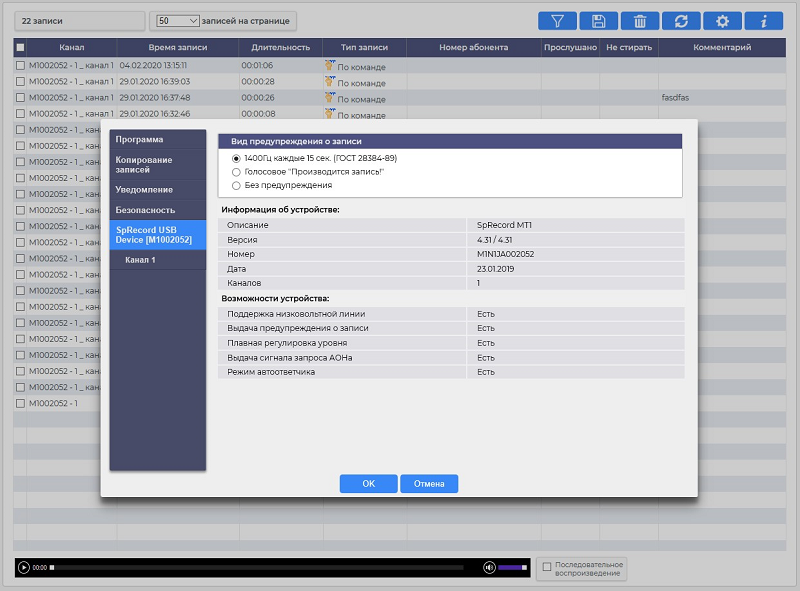Check the row recorded 29.01.2020 16:39:03
Image resolution: width=800 pixels, height=591 pixels.
pyautogui.click(x=20, y=81)
